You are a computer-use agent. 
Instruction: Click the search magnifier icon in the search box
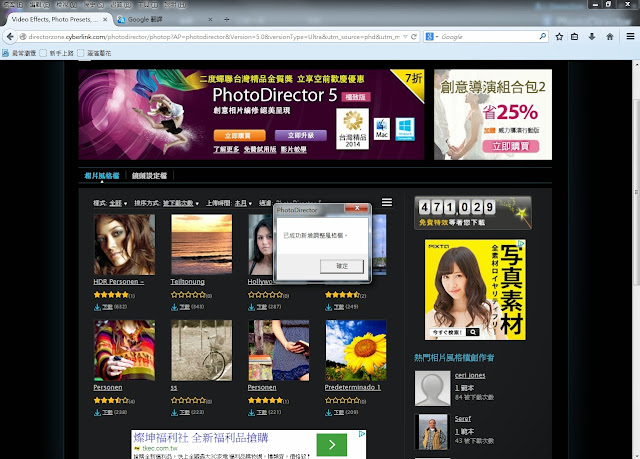pyautogui.click(x=542, y=36)
